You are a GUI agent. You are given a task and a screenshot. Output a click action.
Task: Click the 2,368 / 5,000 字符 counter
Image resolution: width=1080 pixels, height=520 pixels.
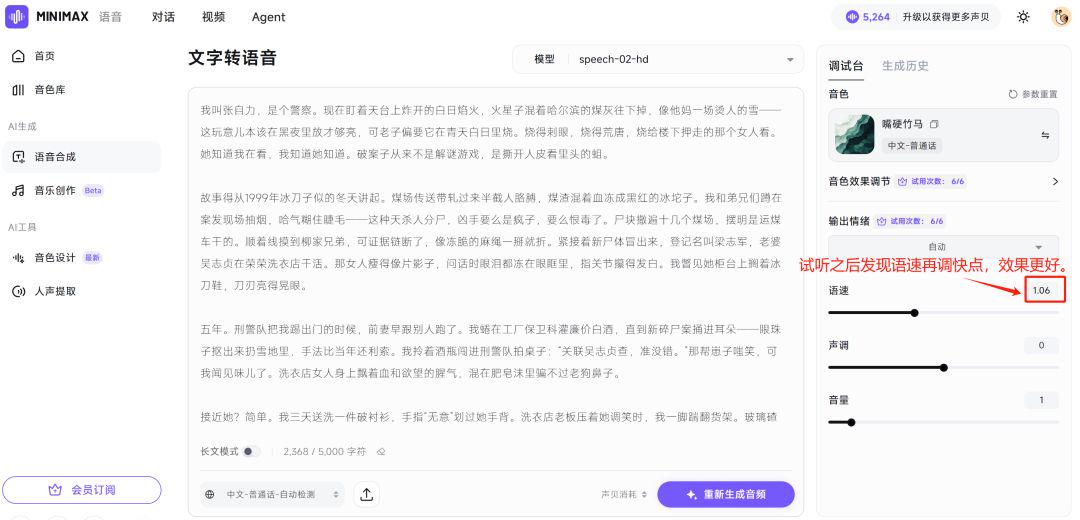[x=324, y=452]
